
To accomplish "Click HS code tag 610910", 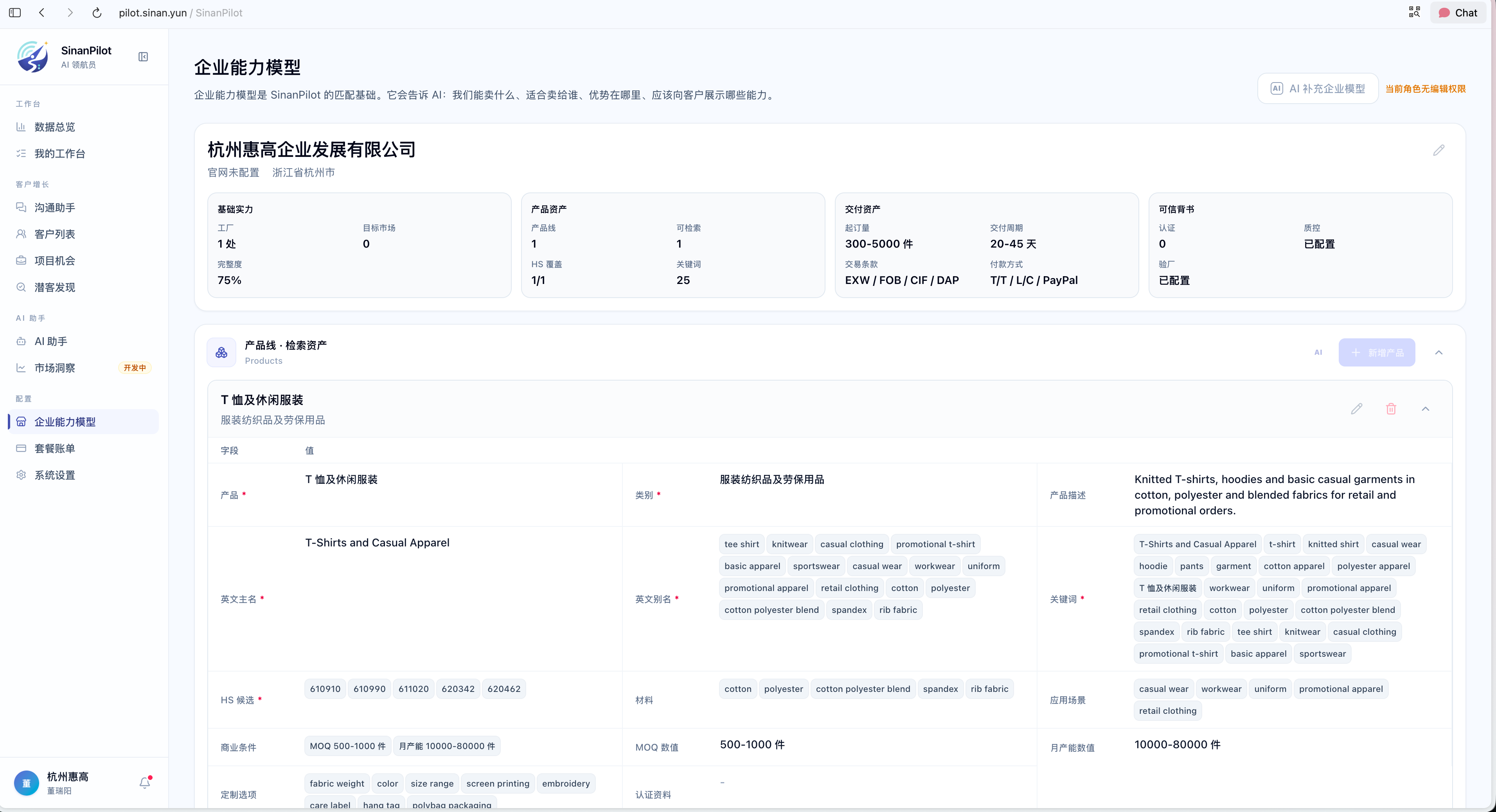I will click(325, 689).
